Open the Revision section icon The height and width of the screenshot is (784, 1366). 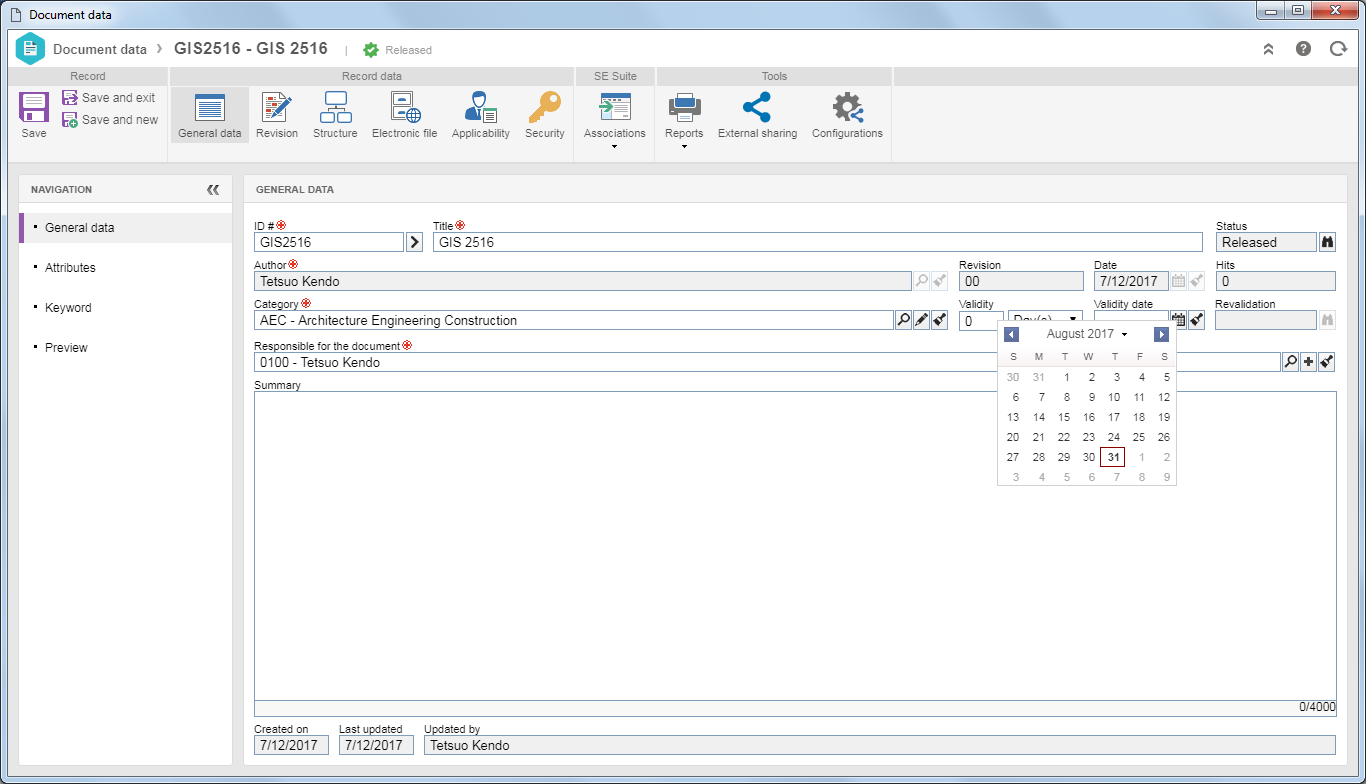click(277, 107)
